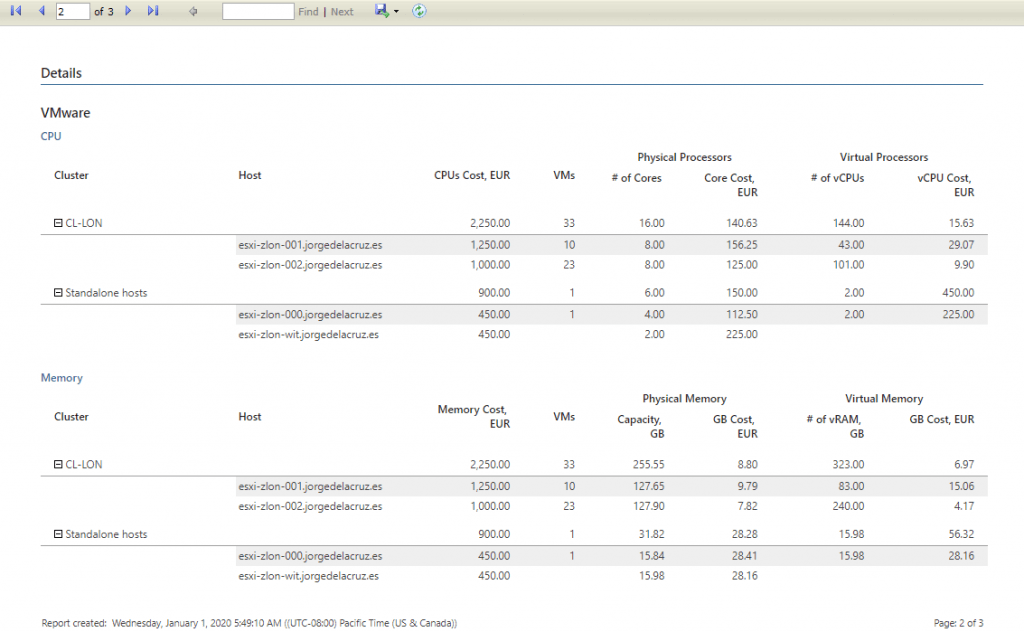Screen dimensions: 1024x632
Task: Click the 112.50 core cost value
Action: 742,315
